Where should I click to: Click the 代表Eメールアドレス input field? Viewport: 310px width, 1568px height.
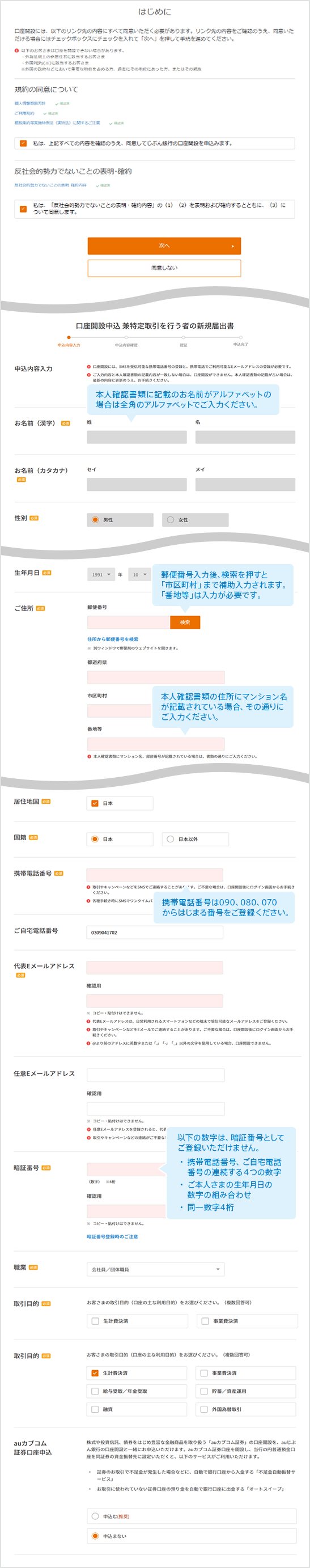(x=155, y=968)
